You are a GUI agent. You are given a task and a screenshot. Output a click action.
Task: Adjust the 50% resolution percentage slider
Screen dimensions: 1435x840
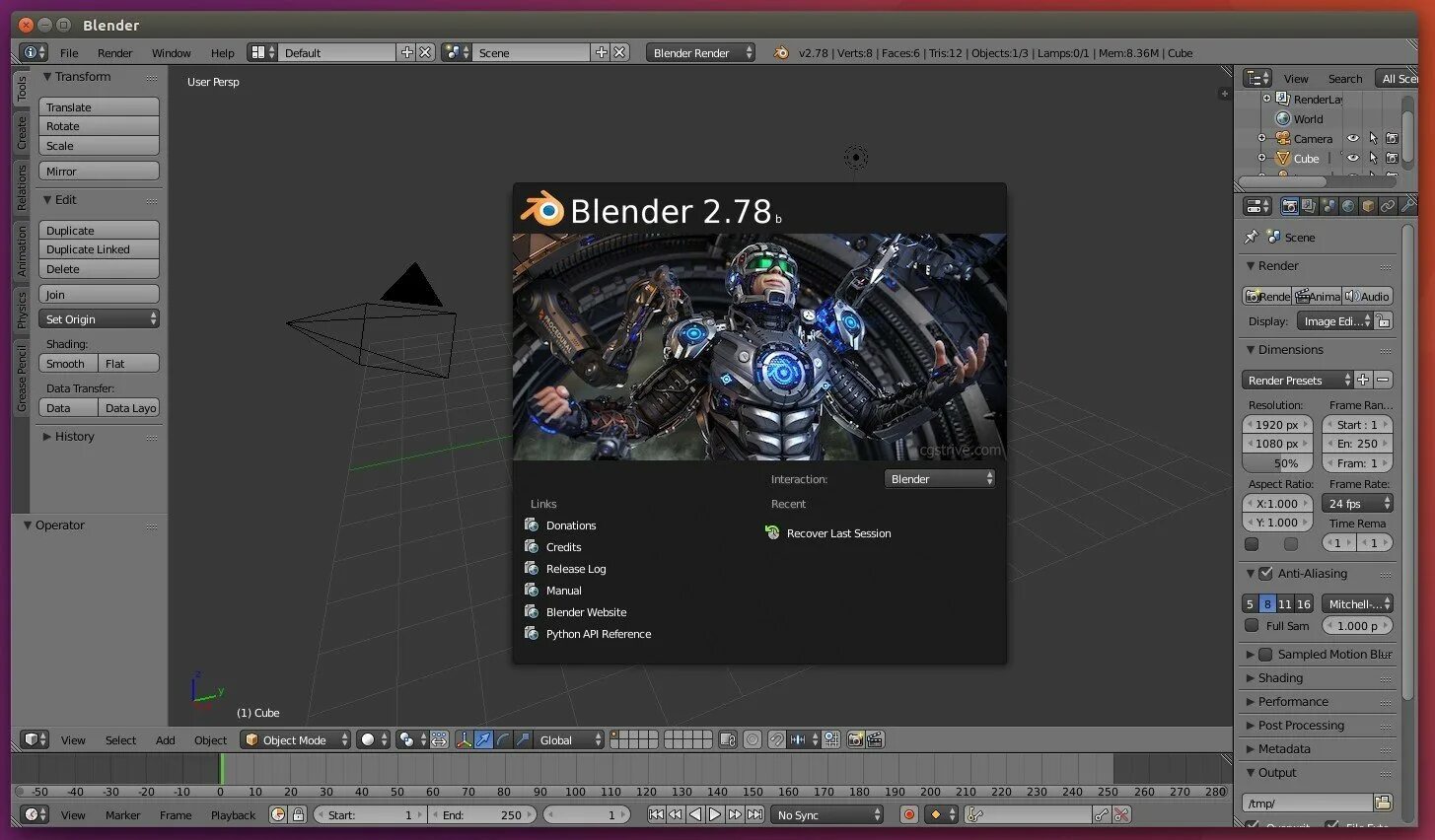pos(1278,462)
